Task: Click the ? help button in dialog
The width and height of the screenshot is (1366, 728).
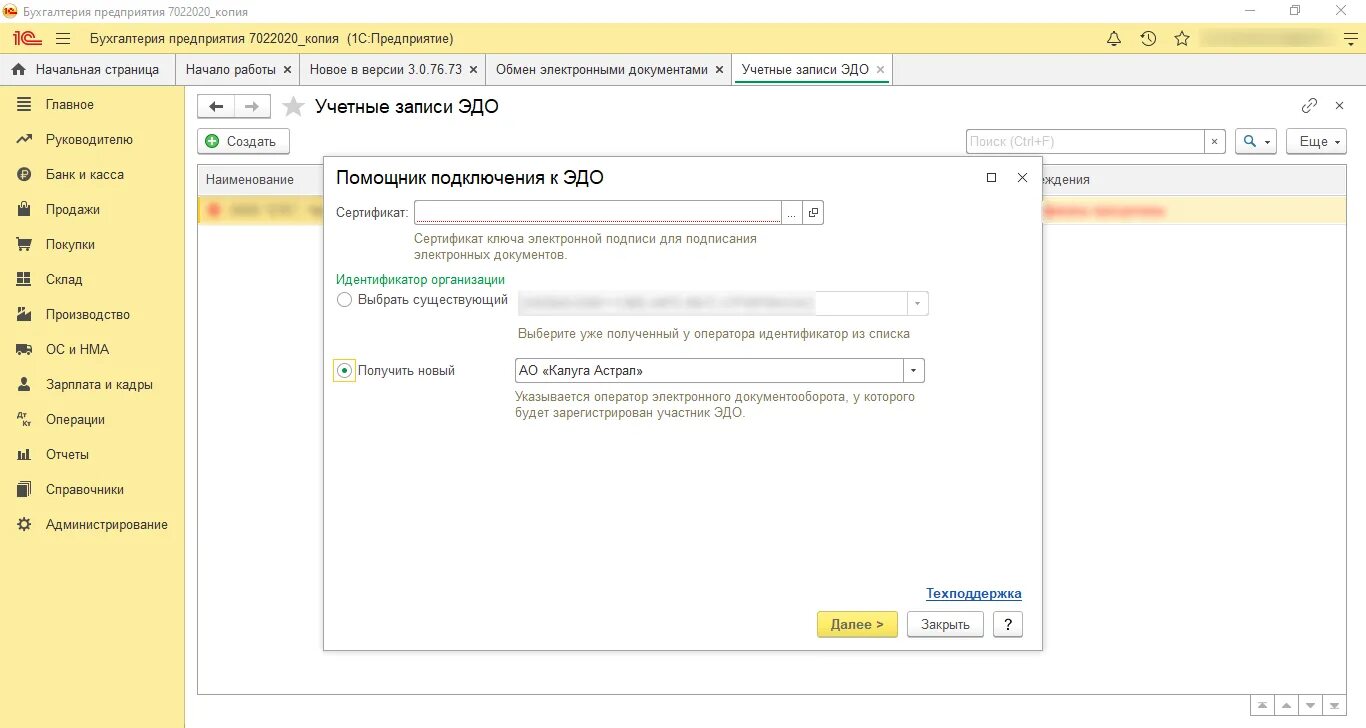Action: (x=1008, y=624)
